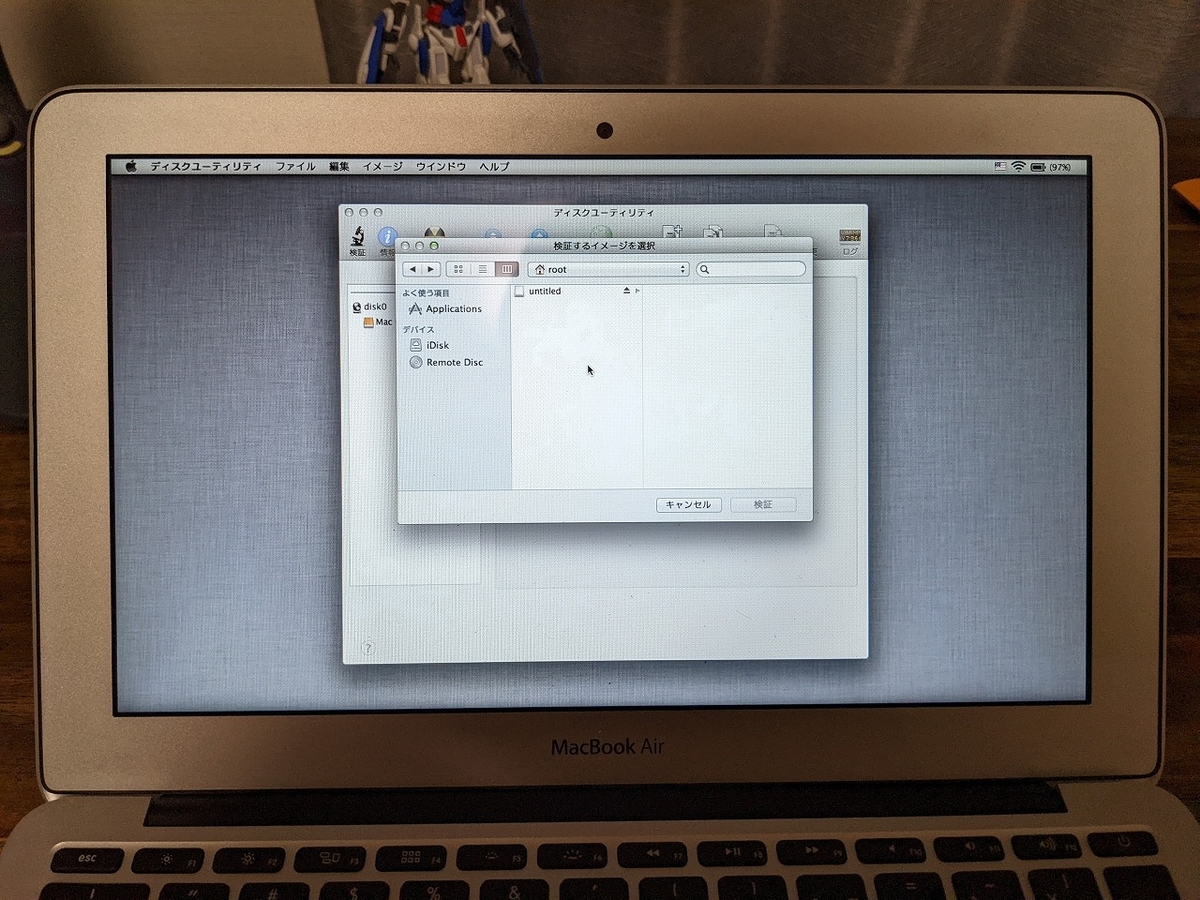Select the Mac volume under disk0
Viewport: 1200px width, 900px height.
click(378, 322)
